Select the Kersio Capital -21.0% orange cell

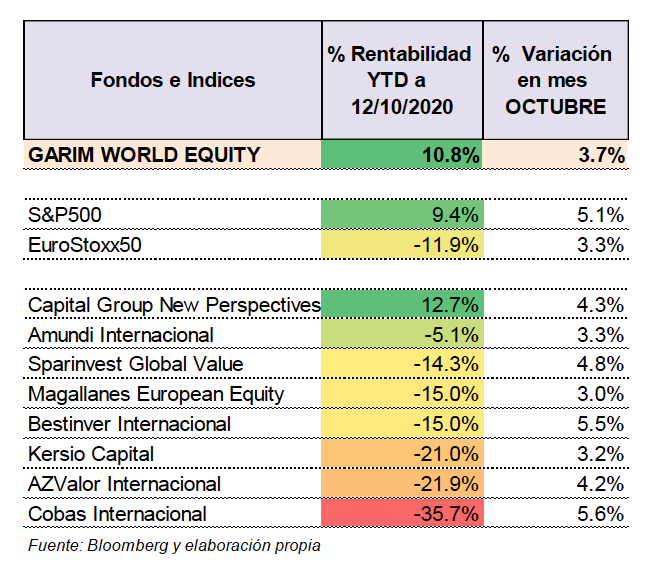(x=402, y=454)
